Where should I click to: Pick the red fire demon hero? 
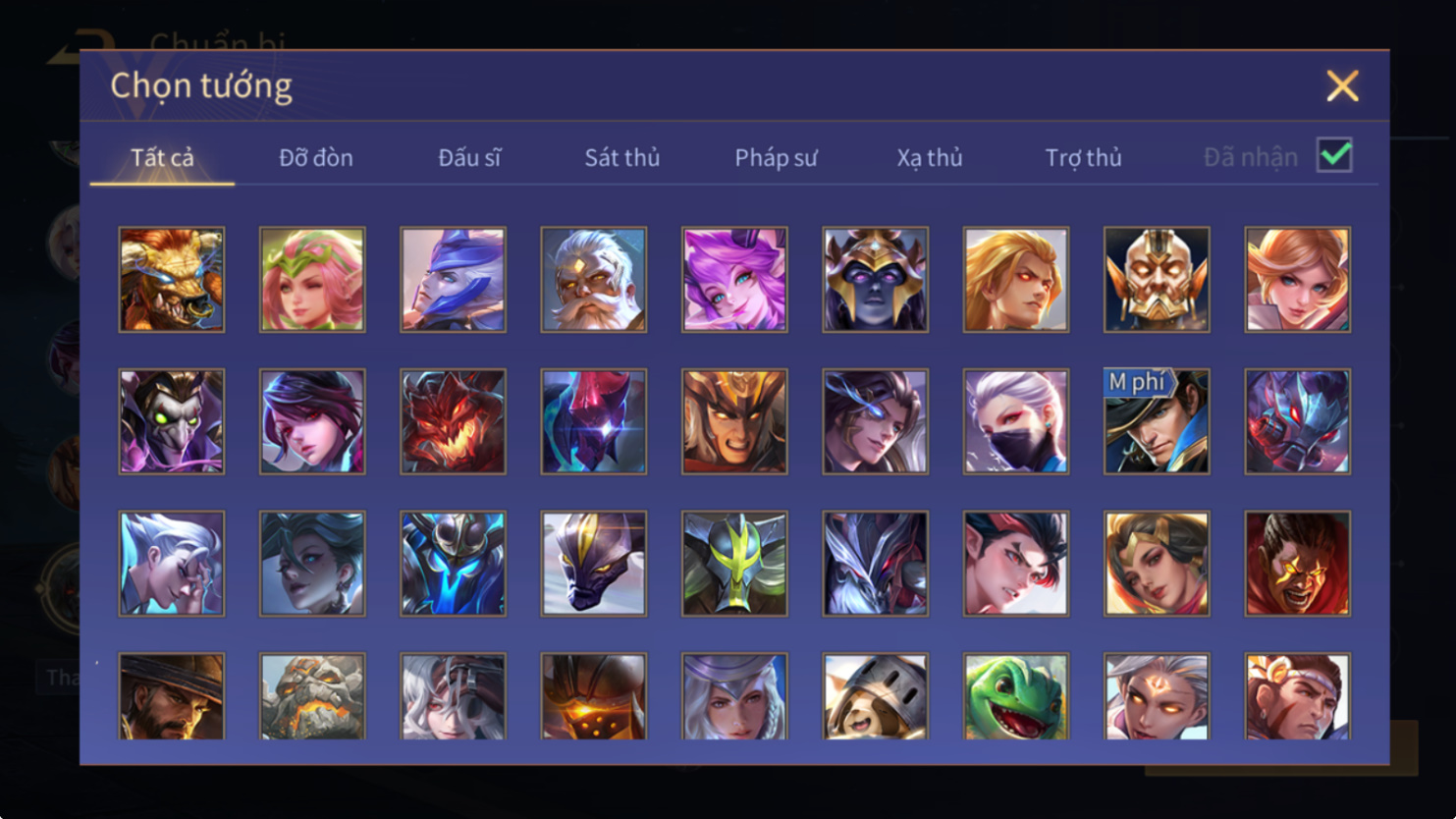(453, 421)
